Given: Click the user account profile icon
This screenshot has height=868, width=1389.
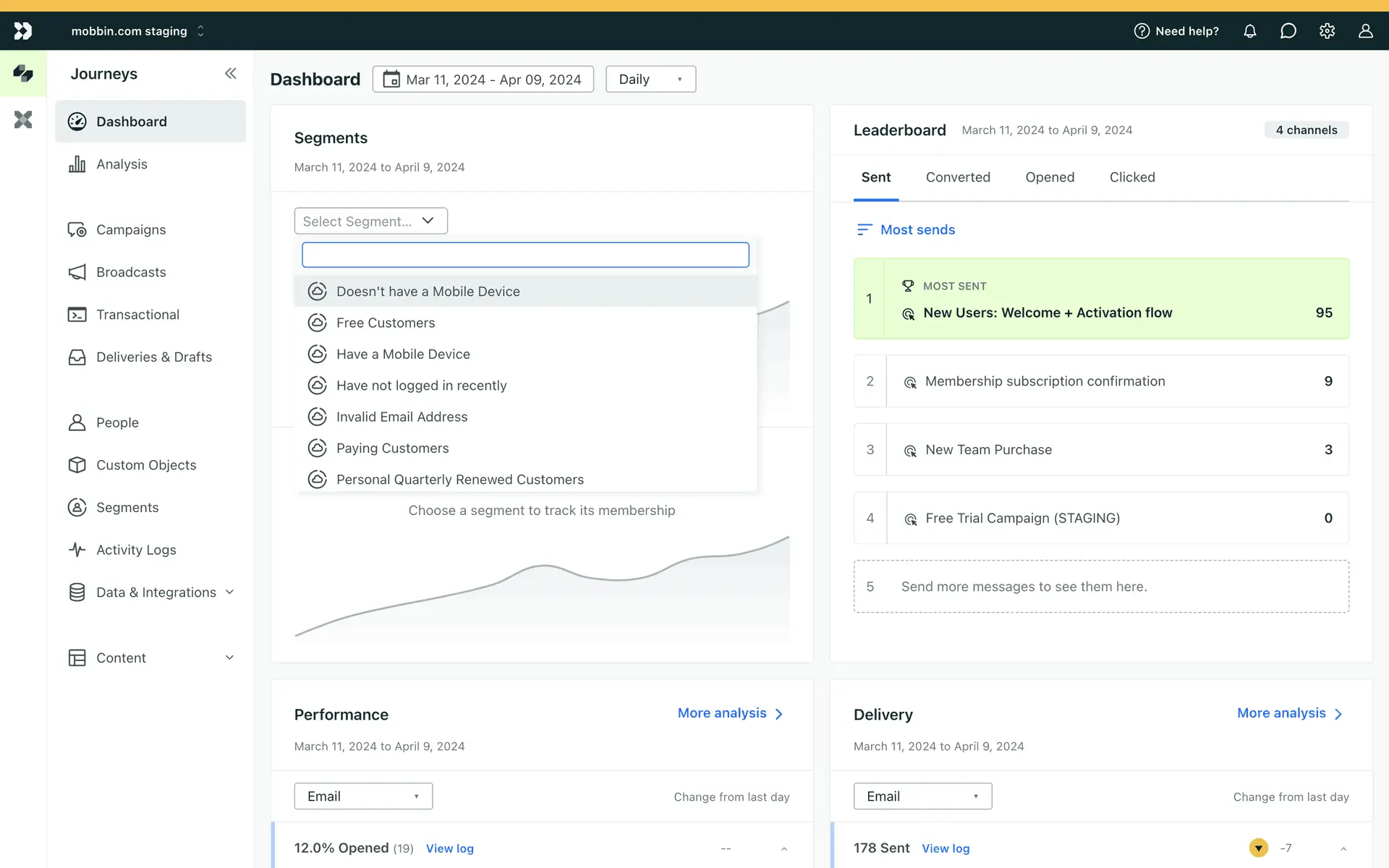Looking at the screenshot, I should [1365, 31].
